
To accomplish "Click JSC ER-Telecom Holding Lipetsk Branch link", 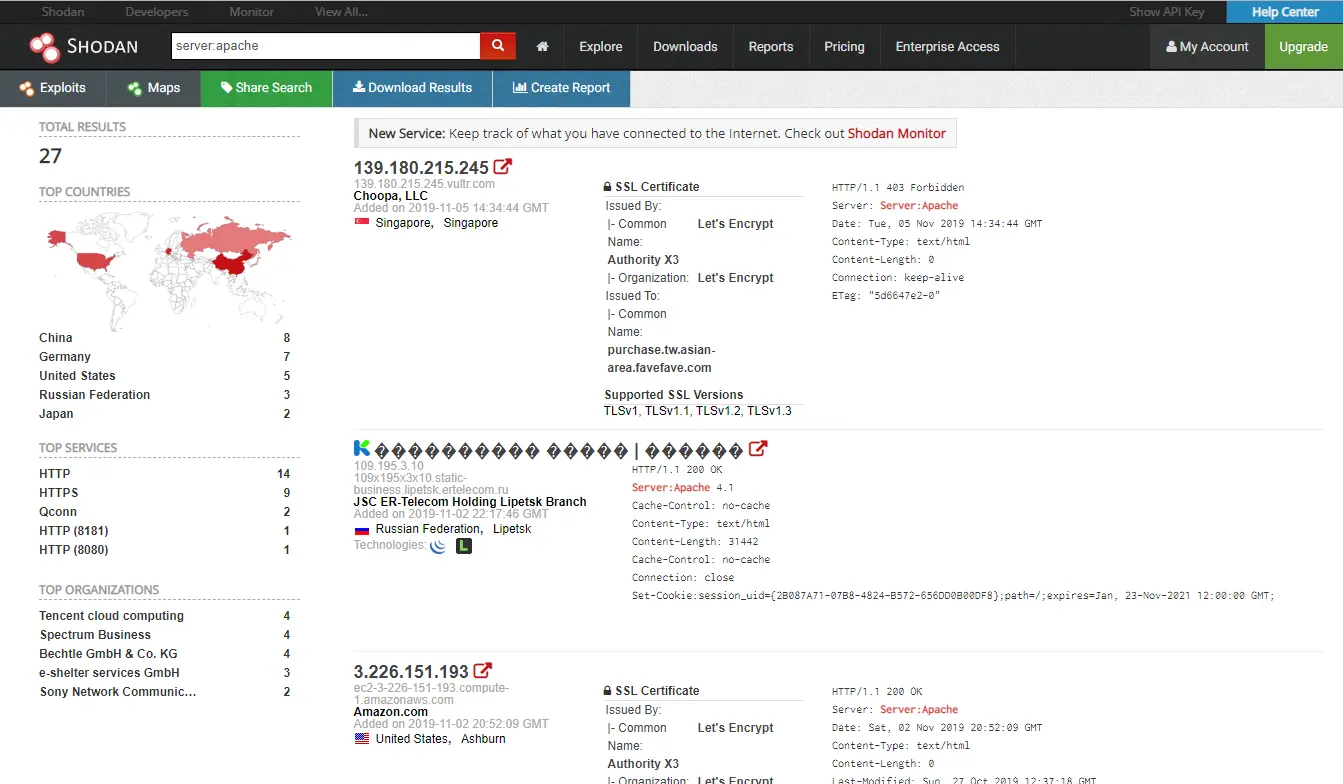I will pyautogui.click(x=470, y=502).
